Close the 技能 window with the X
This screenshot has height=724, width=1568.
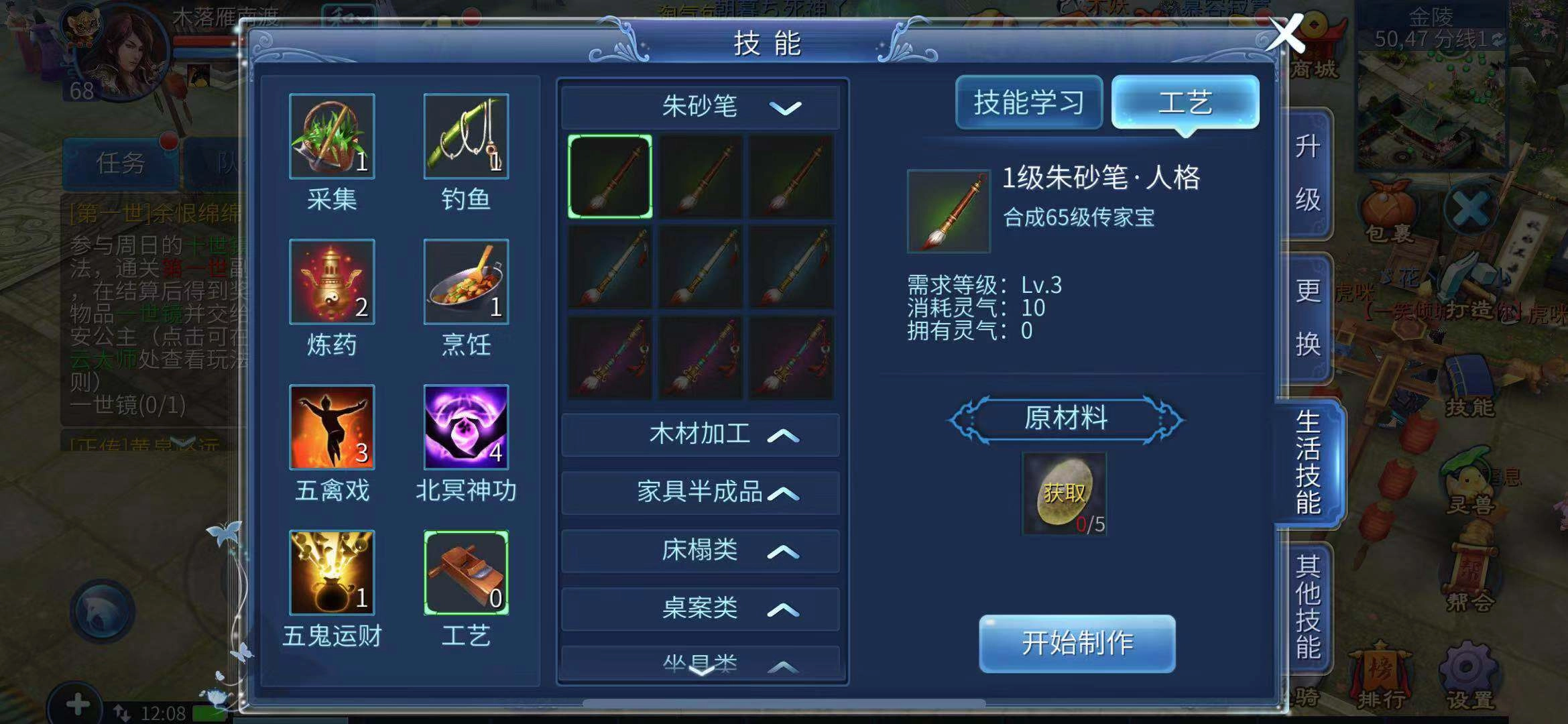(1286, 34)
